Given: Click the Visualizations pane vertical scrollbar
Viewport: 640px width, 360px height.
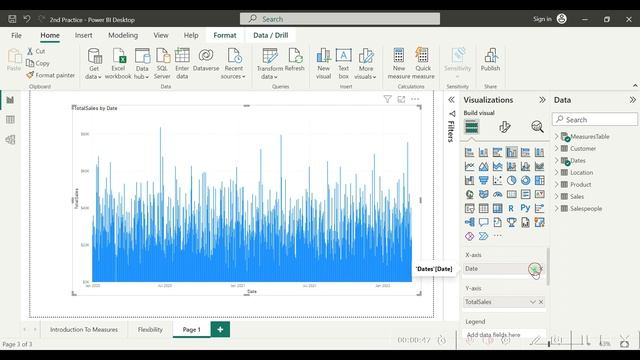Looking at the screenshot, I should pyautogui.click(x=548, y=267).
